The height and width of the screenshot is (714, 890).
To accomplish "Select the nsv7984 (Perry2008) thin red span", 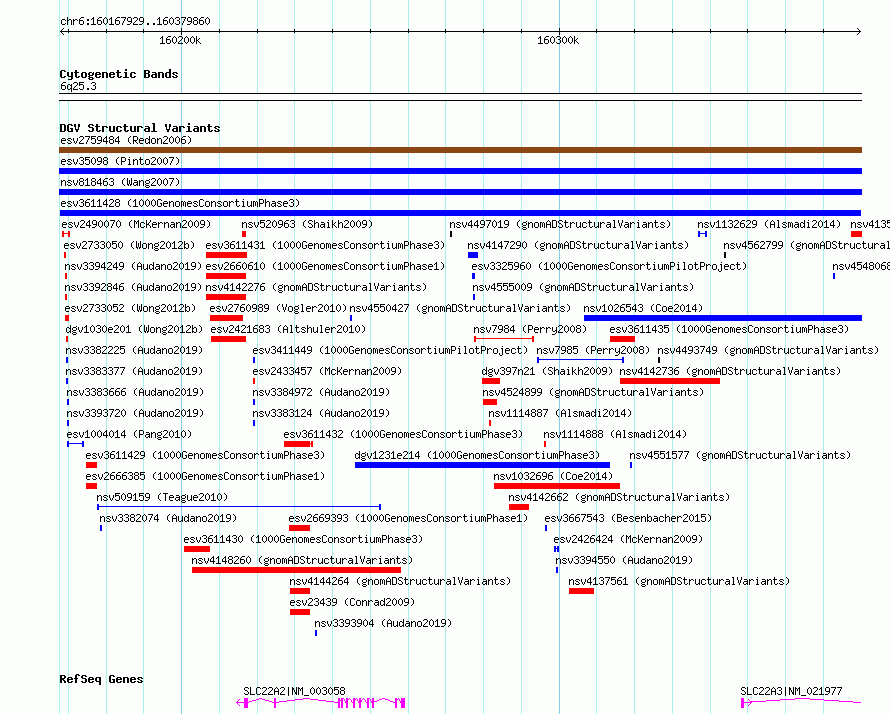I will click(504, 339).
